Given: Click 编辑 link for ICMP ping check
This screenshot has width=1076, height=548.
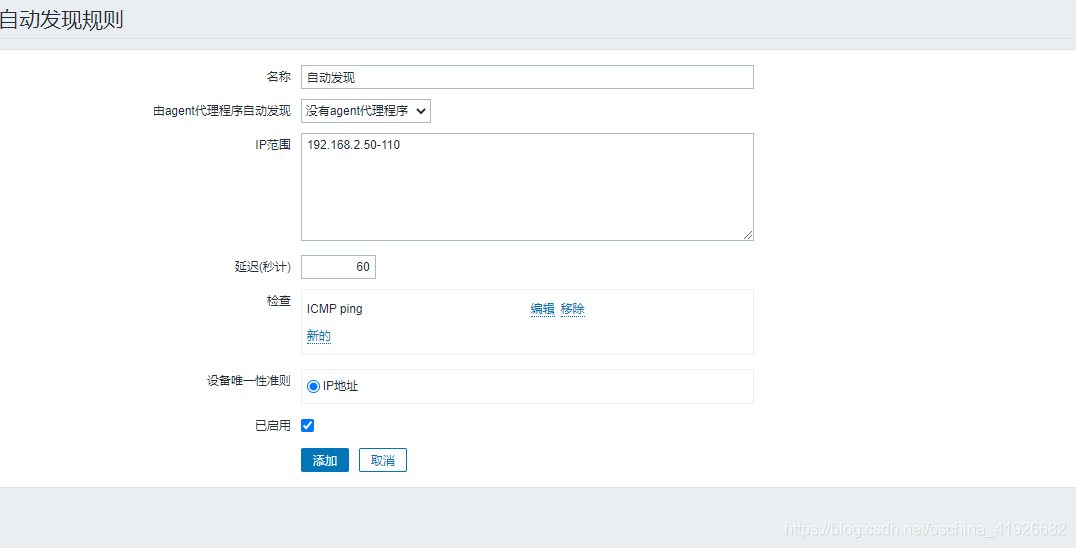Looking at the screenshot, I should point(542,309).
